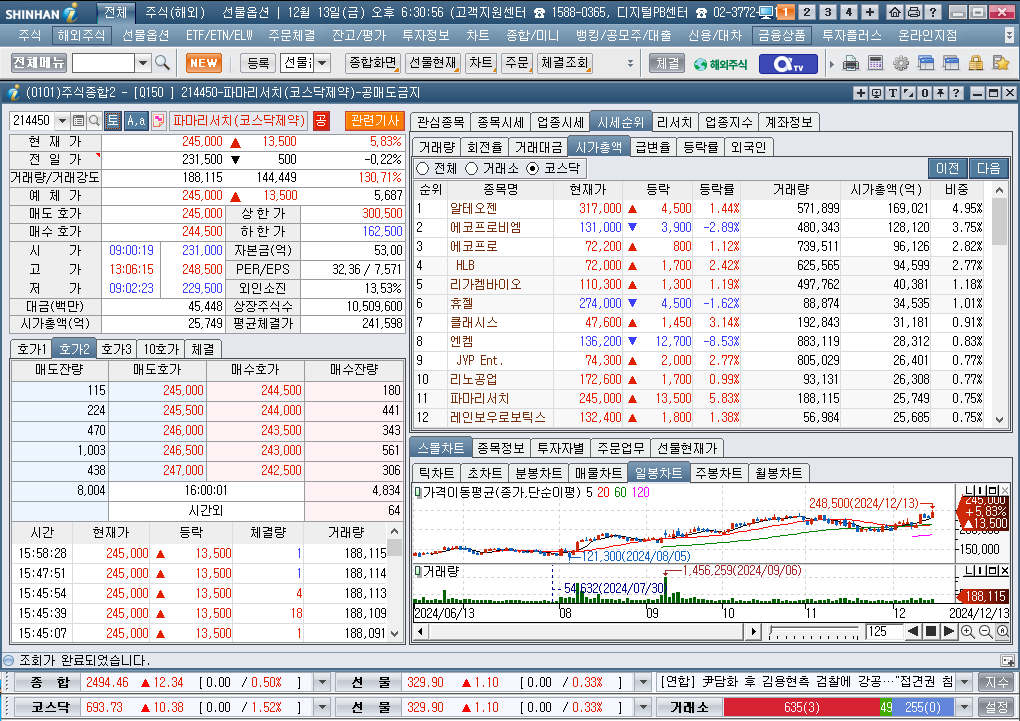Open the 거래소 advance-decline bar dropdown
Image resolution: width=1020 pixels, height=721 pixels.
[x=965, y=707]
